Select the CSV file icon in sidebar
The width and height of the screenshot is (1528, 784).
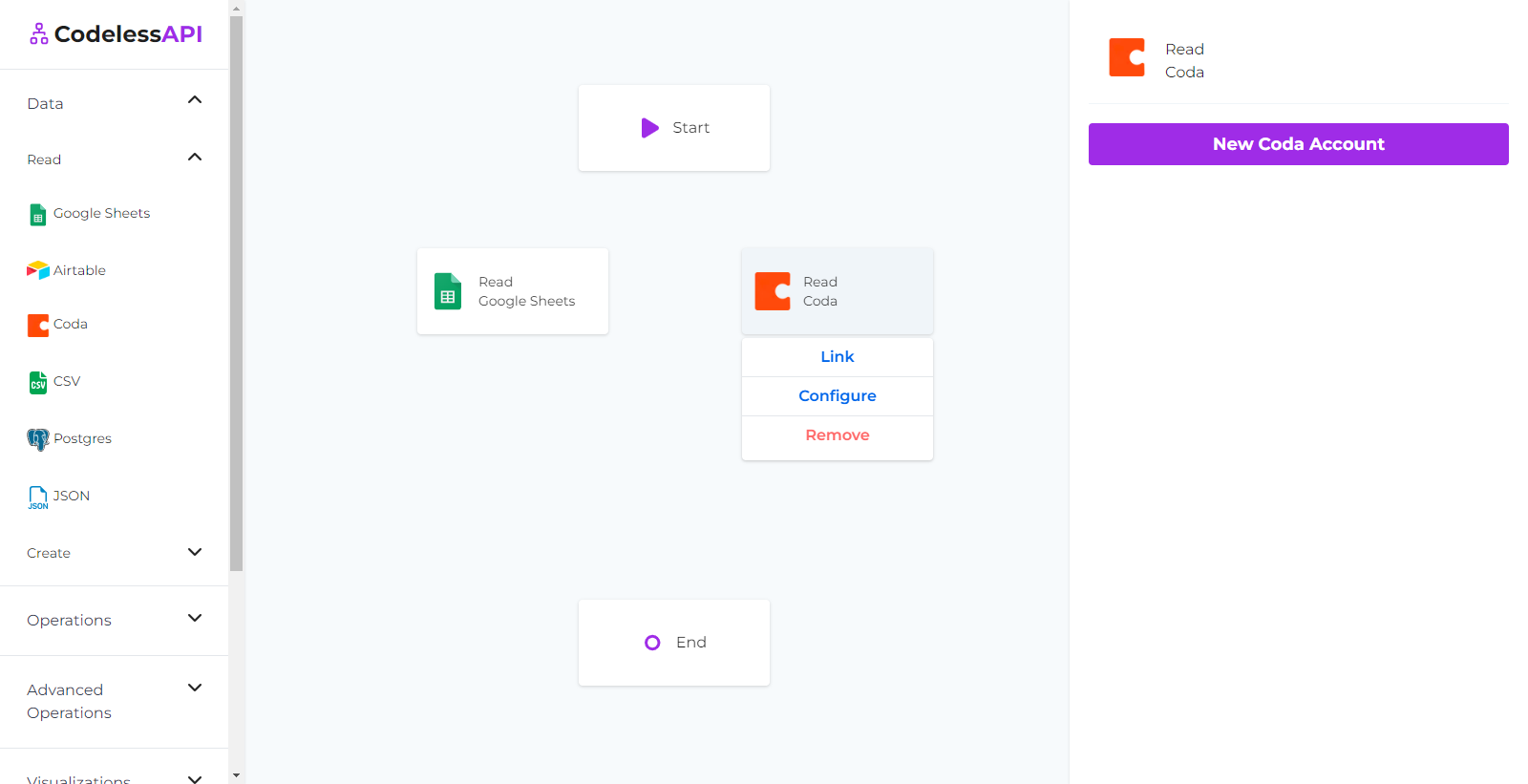[x=38, y=383]
